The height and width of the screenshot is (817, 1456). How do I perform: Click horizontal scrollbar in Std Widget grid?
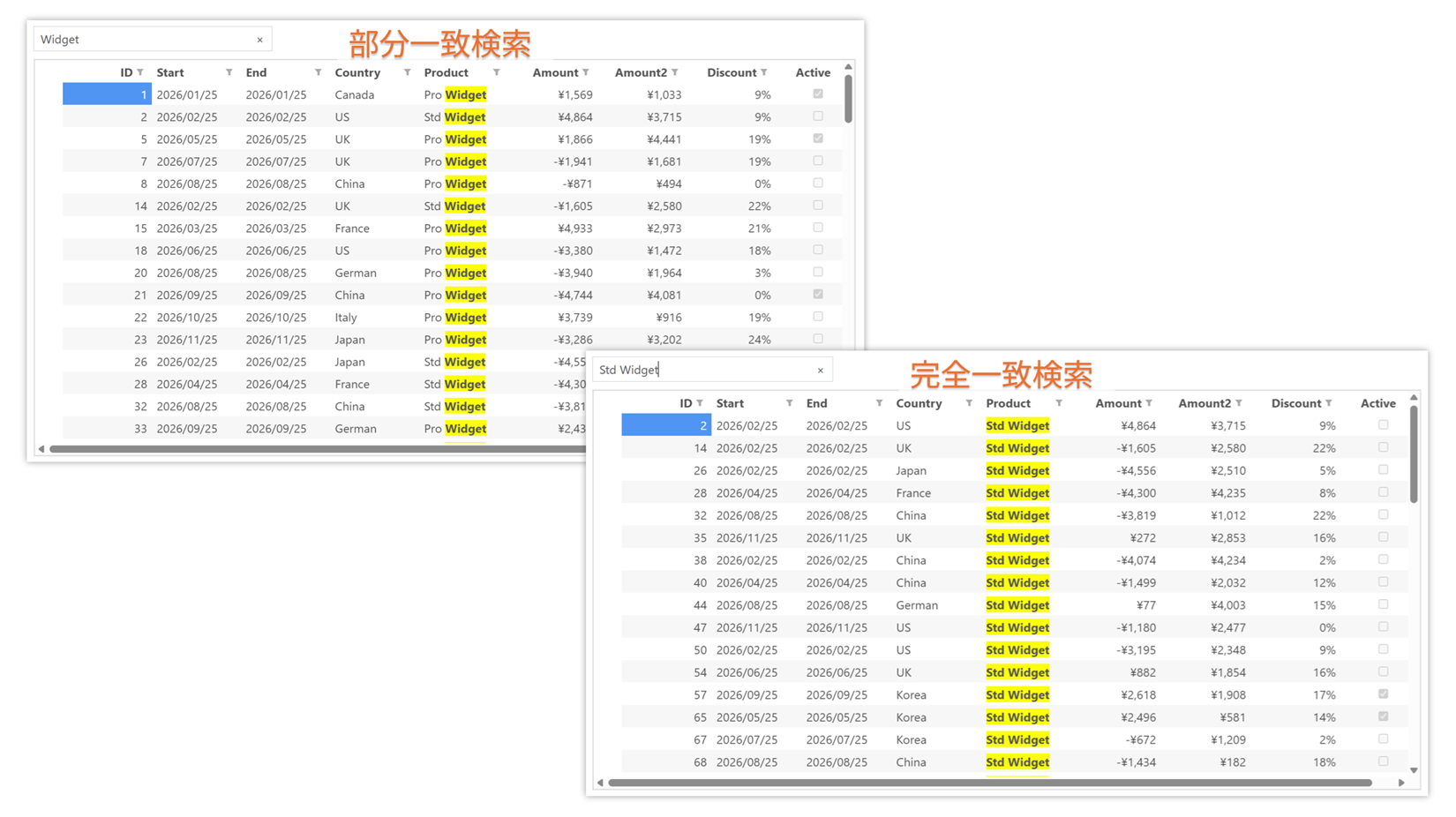tap(990, 783)
